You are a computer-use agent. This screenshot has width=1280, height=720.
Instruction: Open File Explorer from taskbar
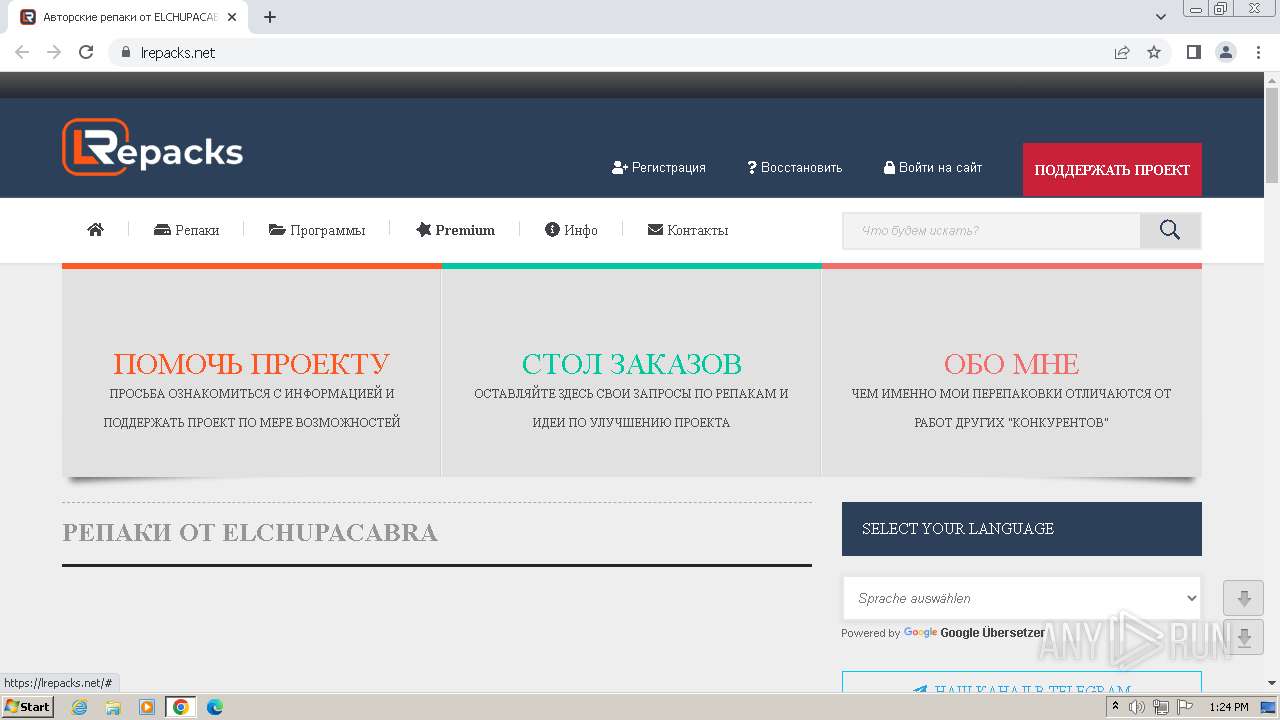[x=113, y=707]
